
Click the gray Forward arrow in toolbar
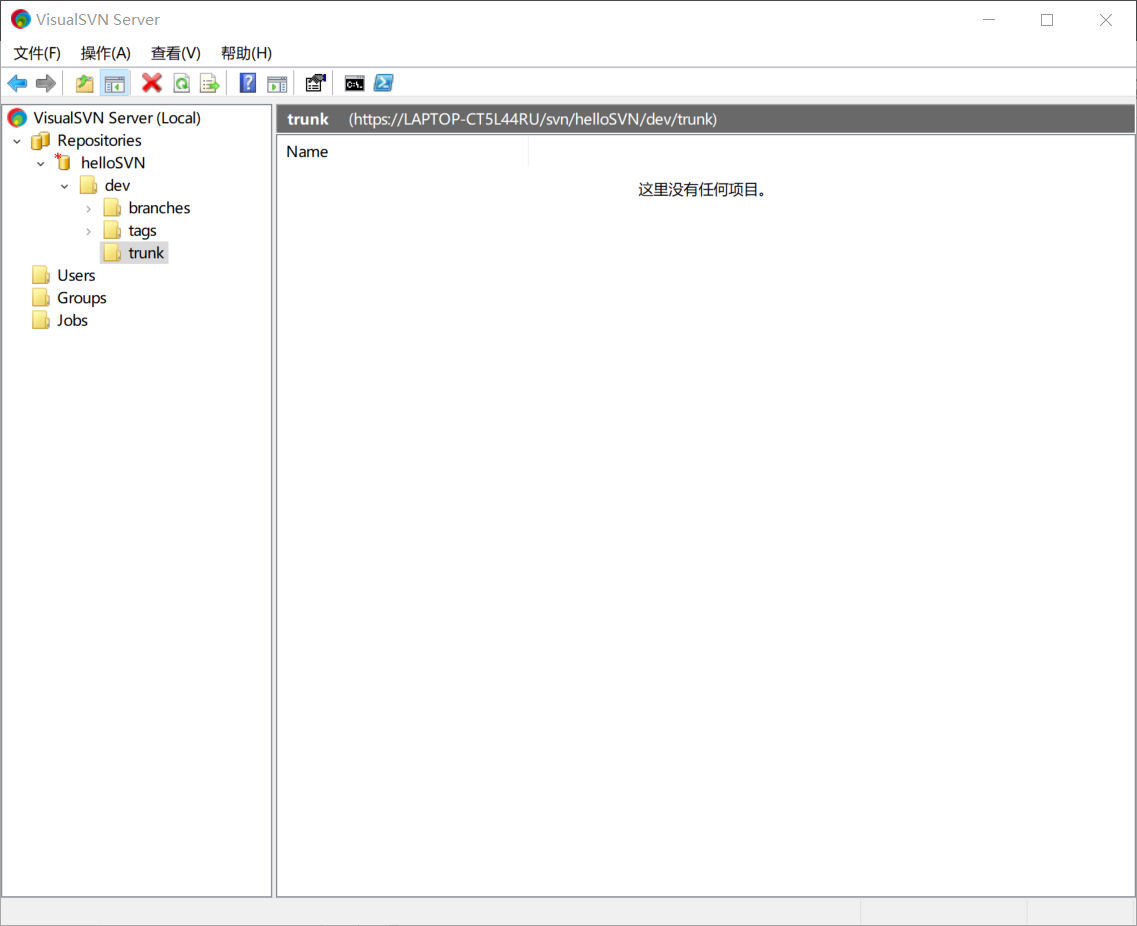pyautogui.click(x=46, y=83)
